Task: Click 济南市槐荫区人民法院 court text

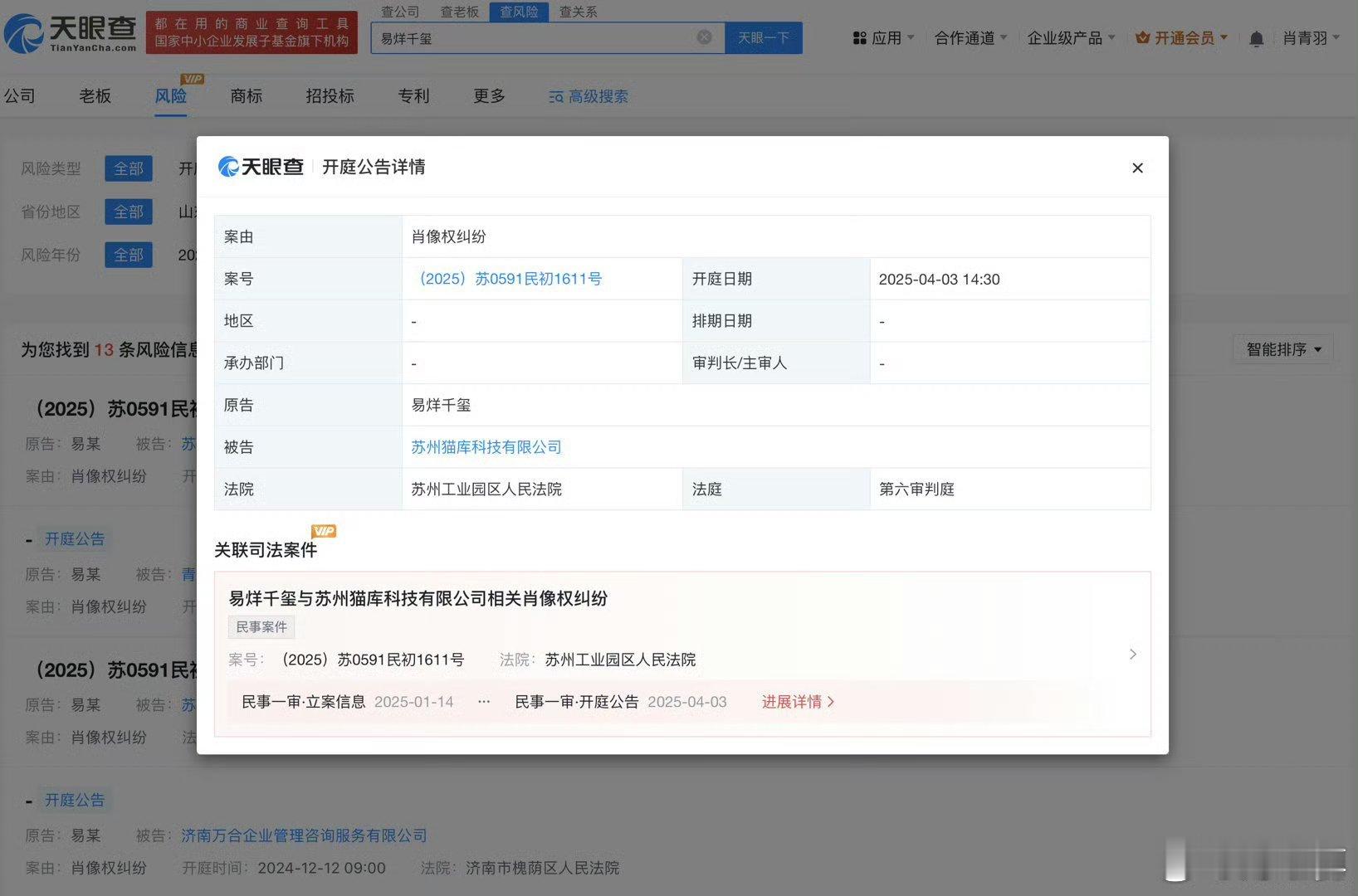Action: tap(543, 868)
